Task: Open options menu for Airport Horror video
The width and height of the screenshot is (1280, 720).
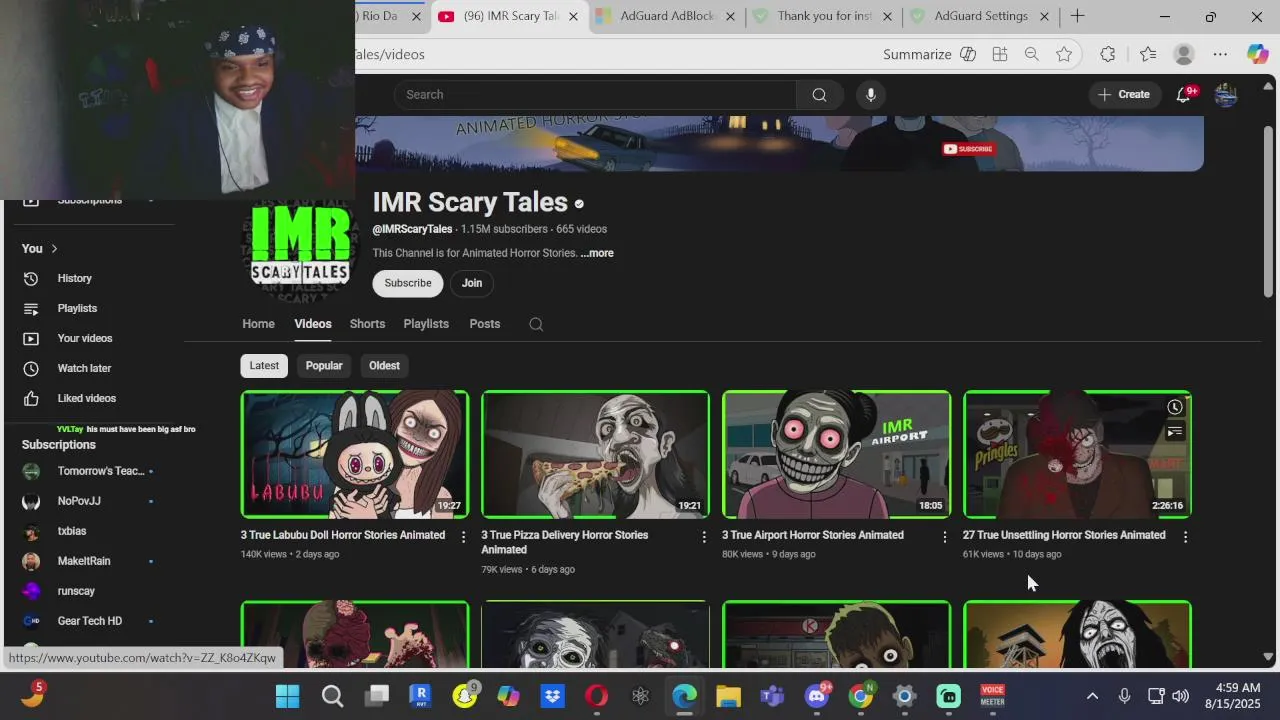Action: coord(945,537)
